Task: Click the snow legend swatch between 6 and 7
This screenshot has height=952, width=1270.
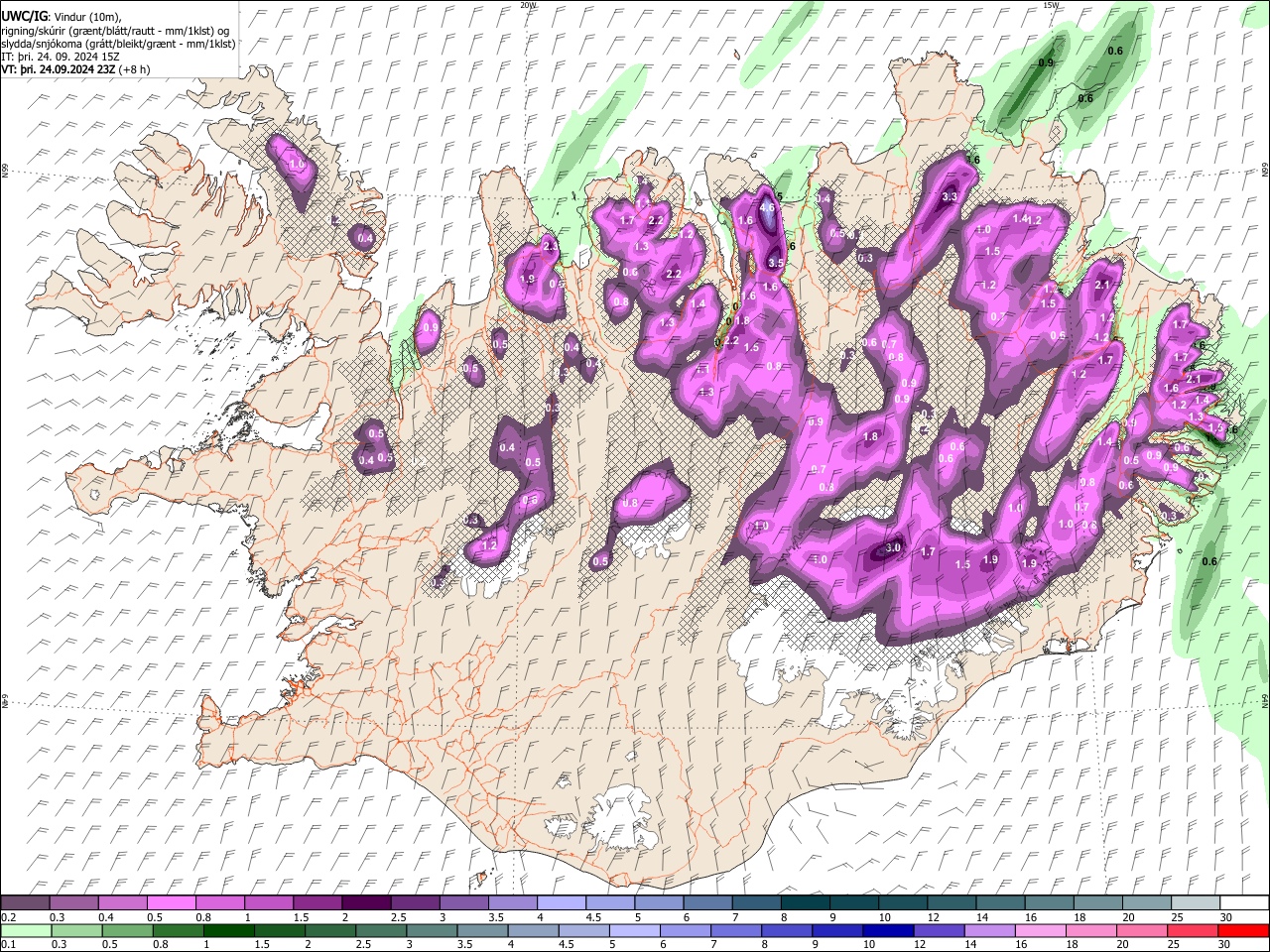Action: point(708,902)
